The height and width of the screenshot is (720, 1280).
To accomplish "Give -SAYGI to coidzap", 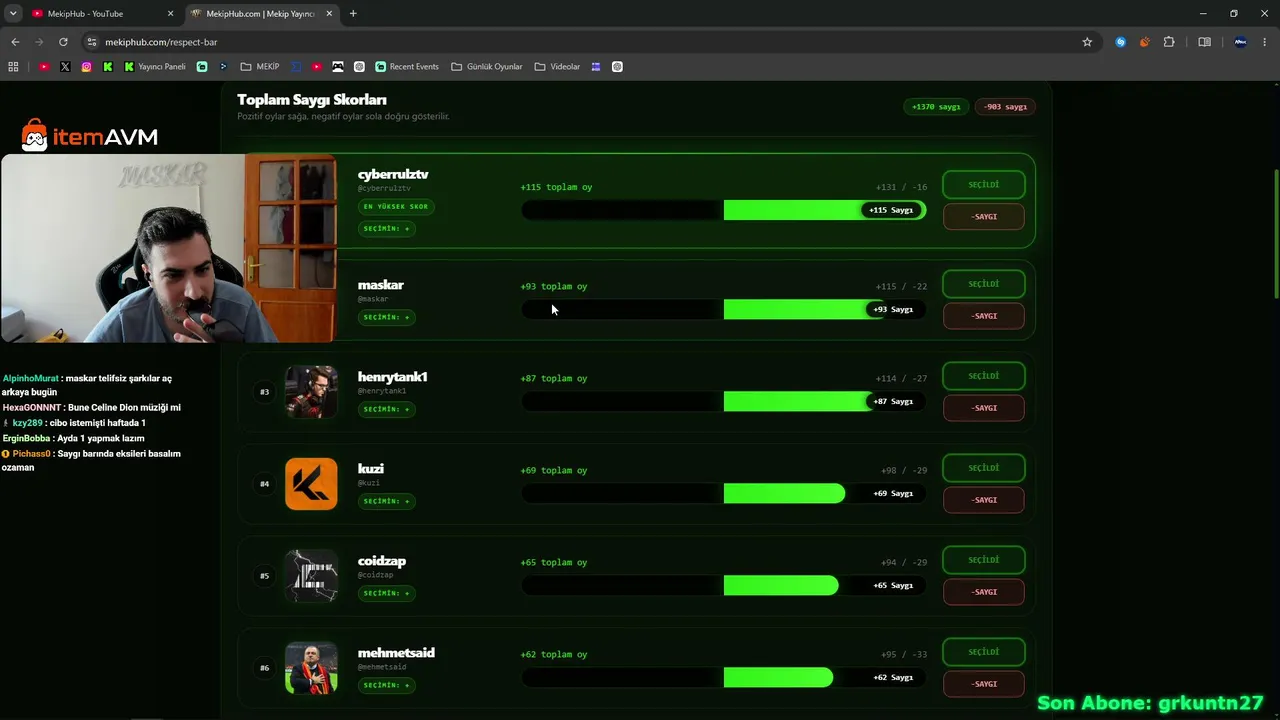I will (x=984, y=592).
